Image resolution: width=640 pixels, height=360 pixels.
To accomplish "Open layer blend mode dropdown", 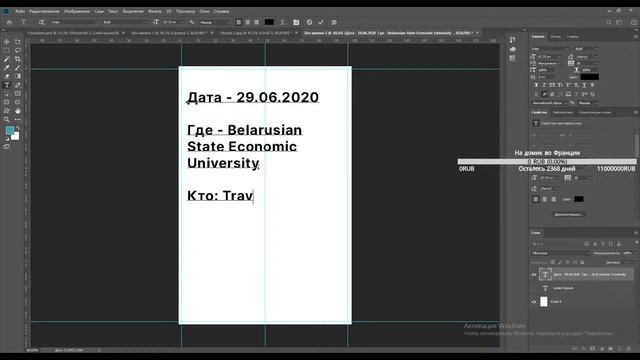I will 561,253.
